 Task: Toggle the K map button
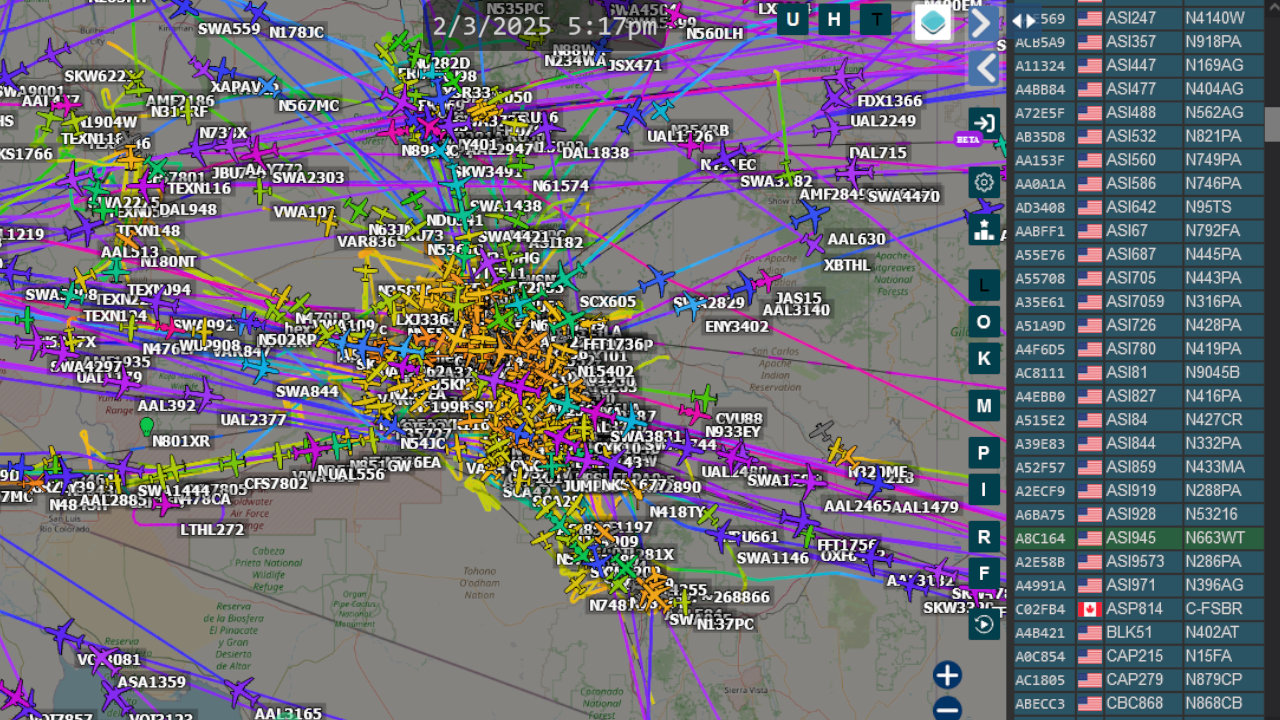click(x=984, y=358)
